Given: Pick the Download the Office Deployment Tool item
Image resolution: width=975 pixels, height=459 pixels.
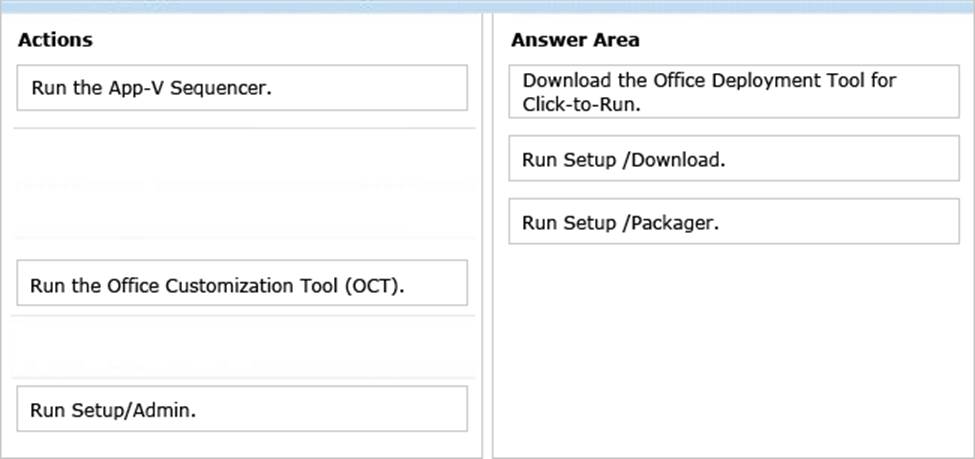Looking at the screenshot, I should [734, 91].
